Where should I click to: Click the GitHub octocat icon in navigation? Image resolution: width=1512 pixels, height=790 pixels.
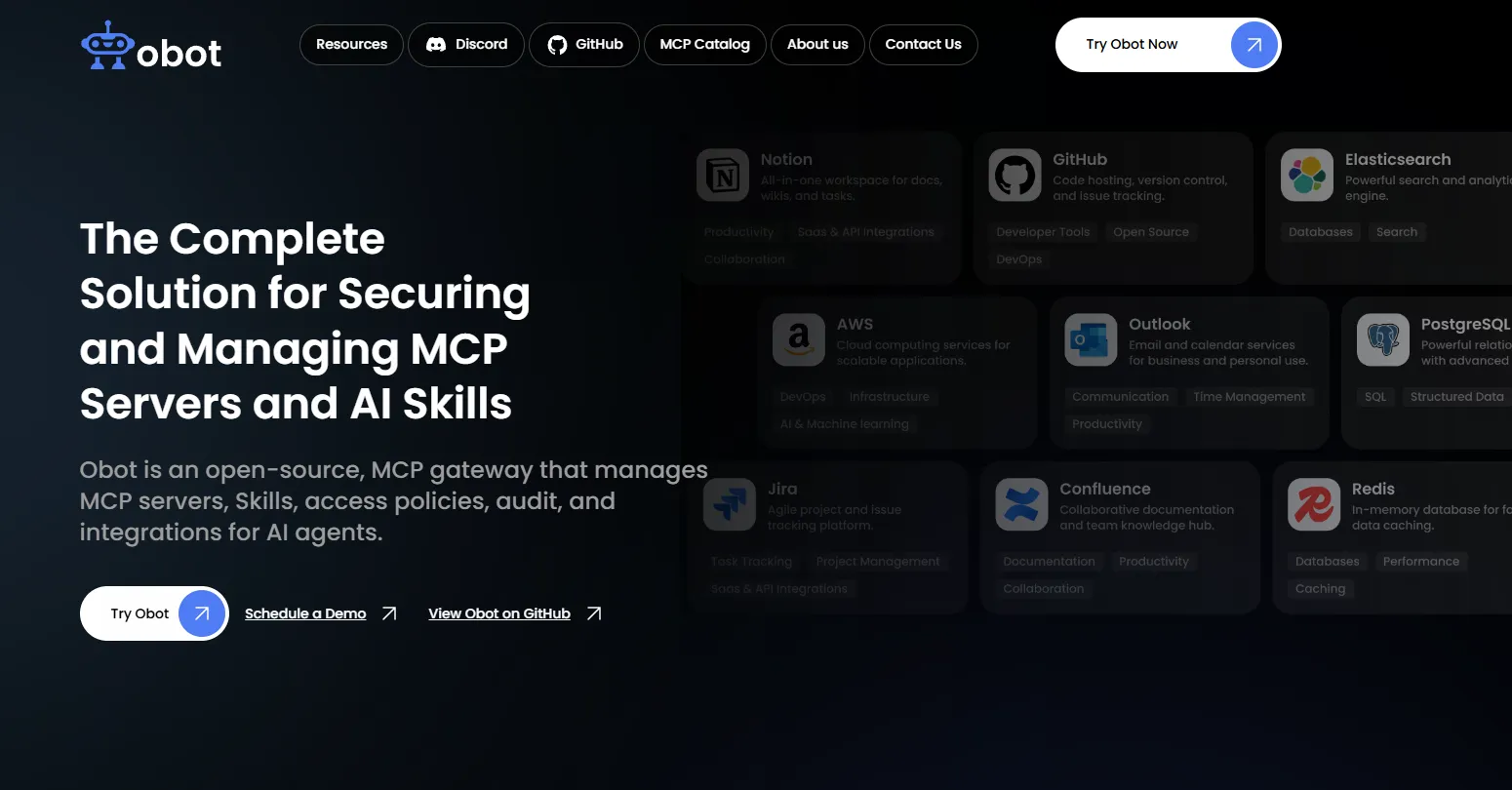[557, 45]
